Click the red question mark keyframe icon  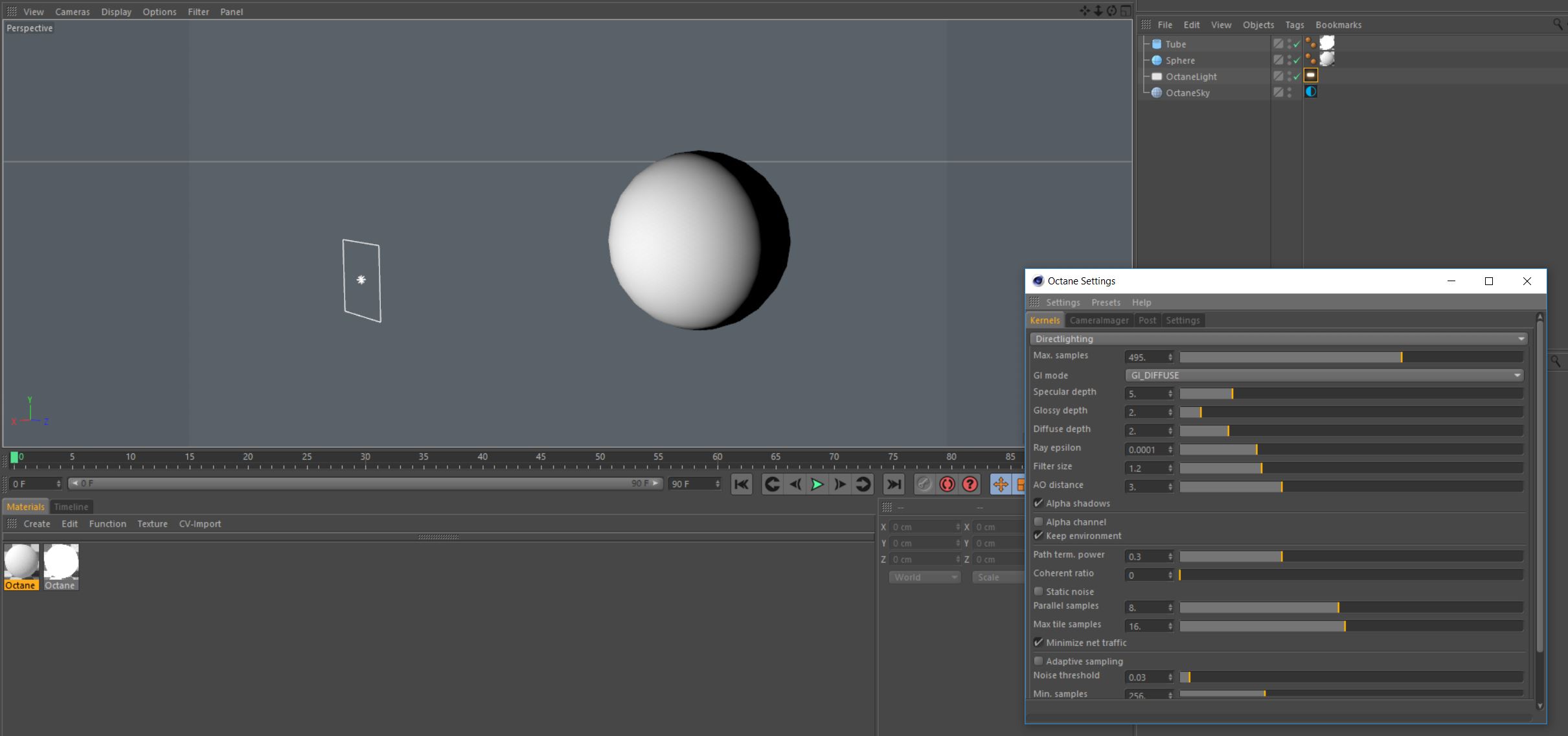[970, 484]
